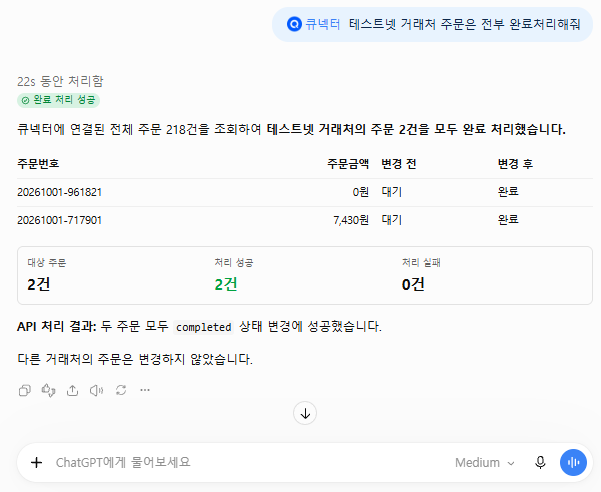Click the 주문번호 column header
Viewport: 601px width, 492px height.
tap(38, 164)
